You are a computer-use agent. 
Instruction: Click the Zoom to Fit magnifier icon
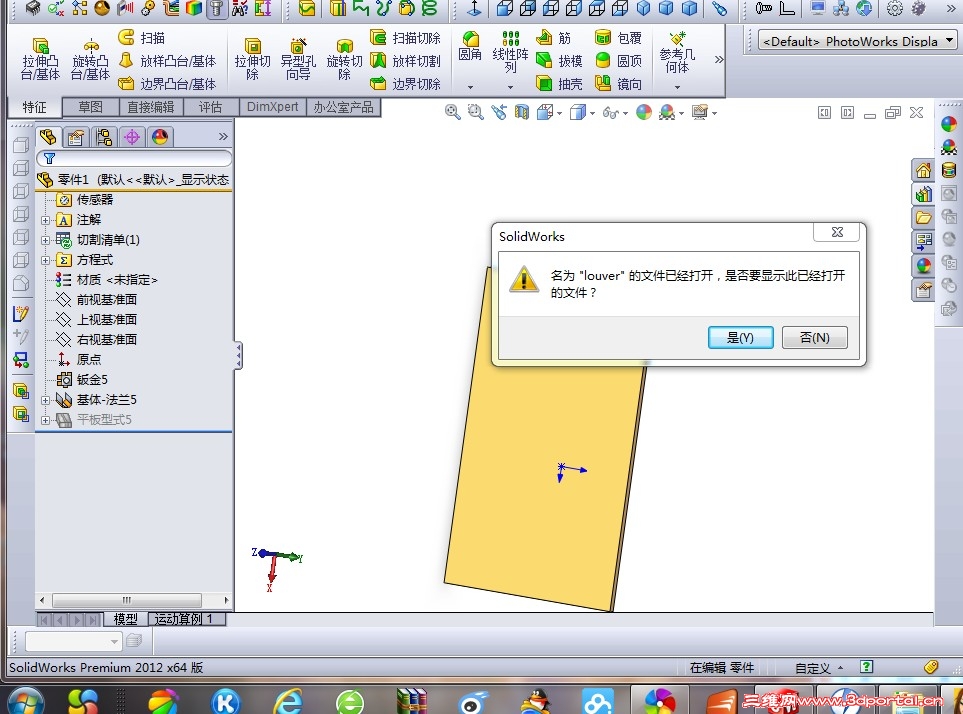tap(453, 112)
